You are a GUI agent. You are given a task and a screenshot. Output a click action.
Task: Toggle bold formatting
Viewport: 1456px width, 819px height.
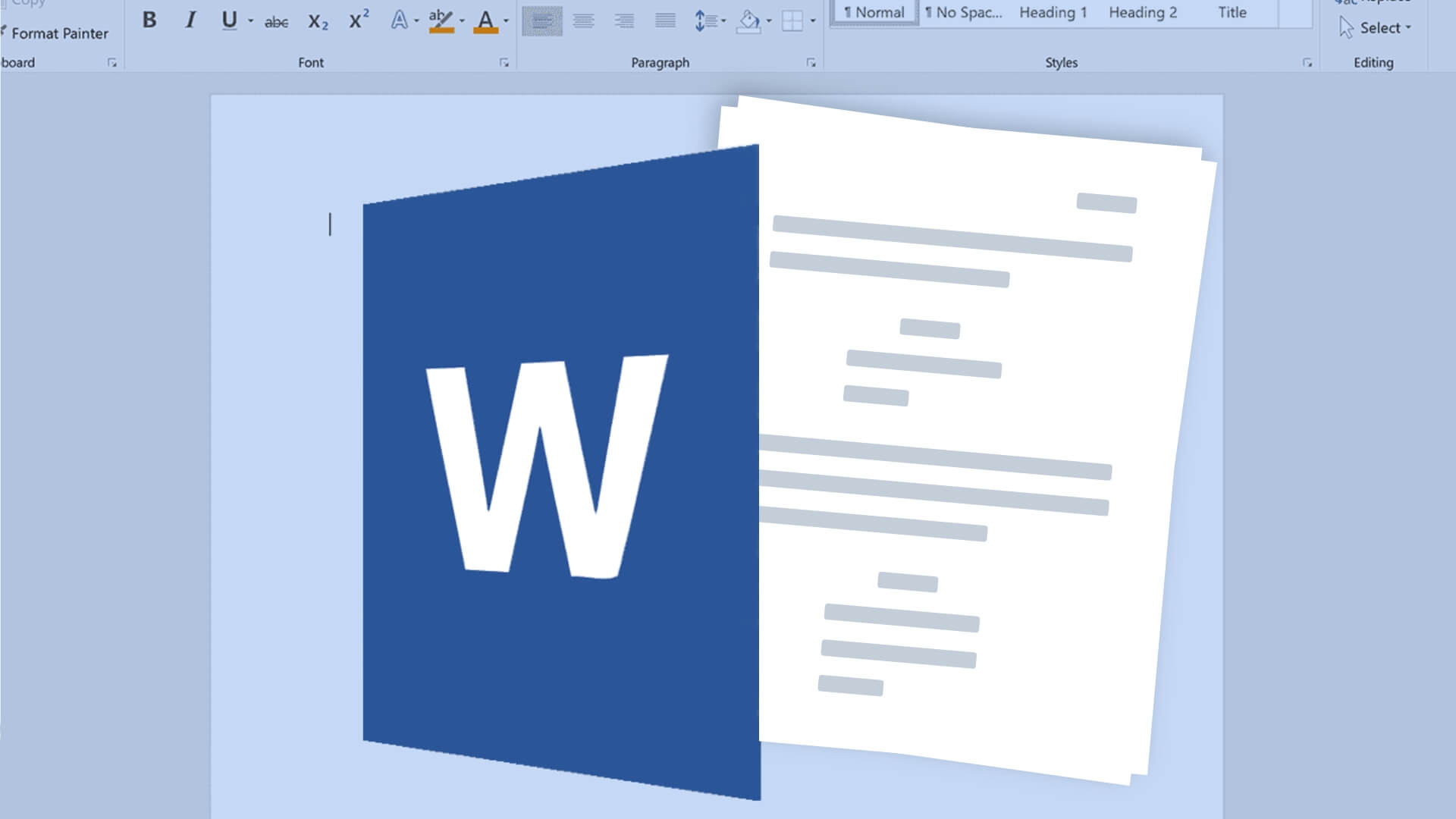pos(149,20)
